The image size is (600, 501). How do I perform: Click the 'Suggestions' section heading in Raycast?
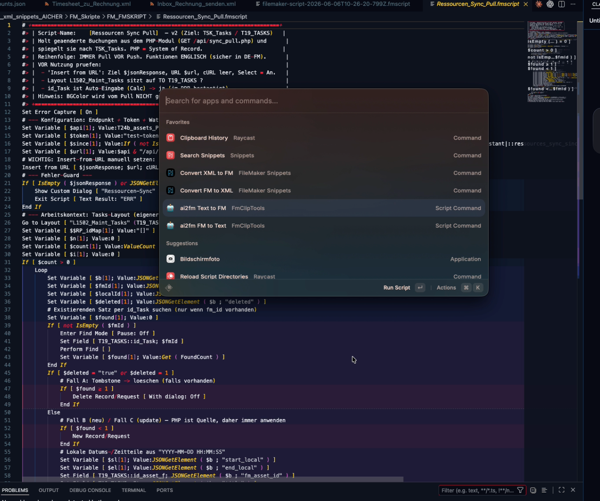pos(182,243)
